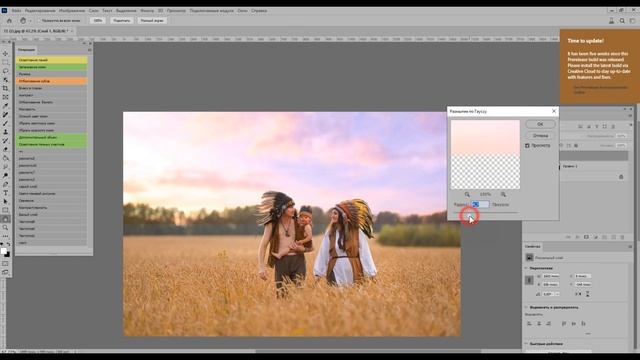Open the Файл menu
640x360 pixels.
tap(16, 11)
